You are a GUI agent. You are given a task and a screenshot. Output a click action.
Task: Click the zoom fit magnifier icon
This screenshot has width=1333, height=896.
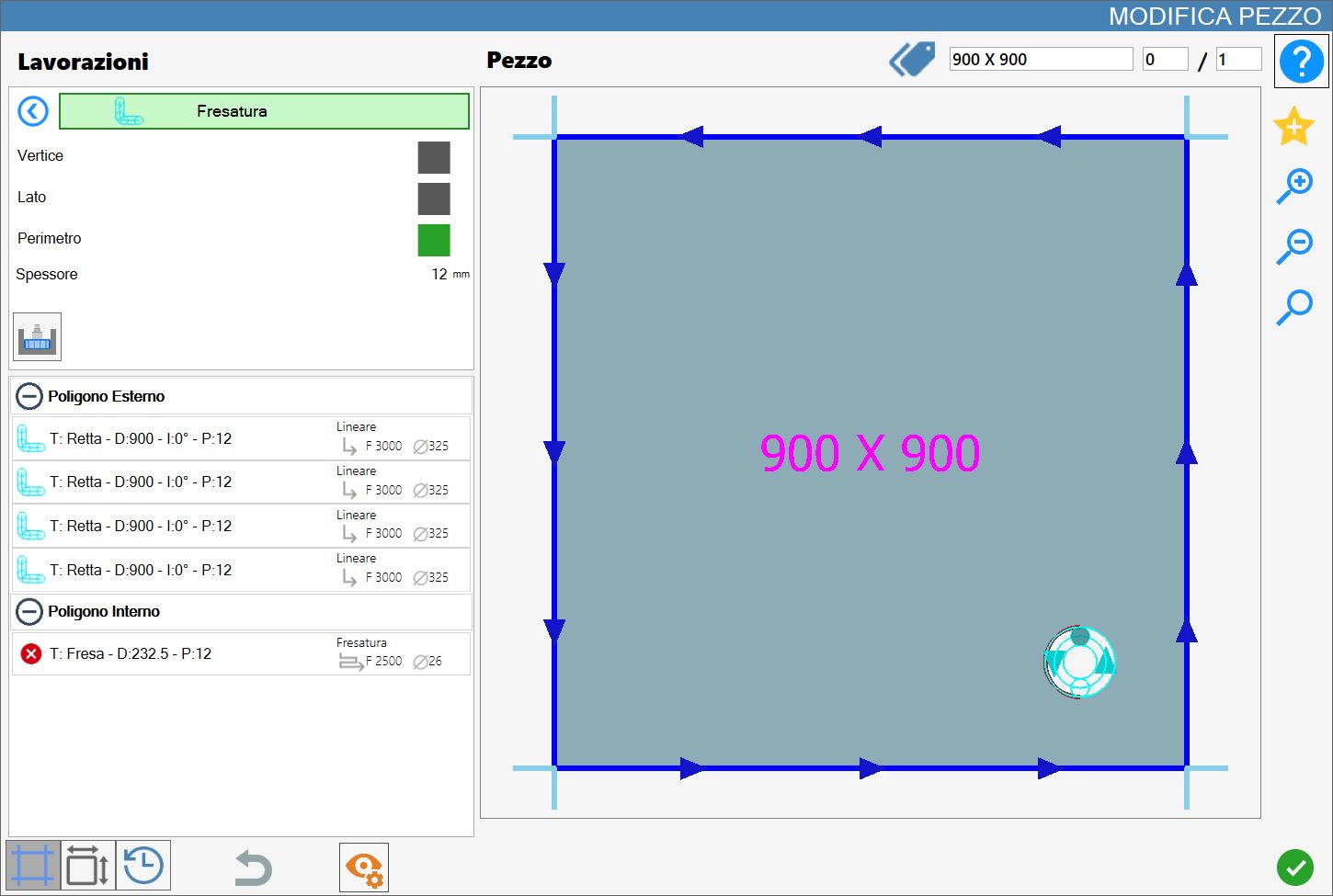pos(1294,308)
